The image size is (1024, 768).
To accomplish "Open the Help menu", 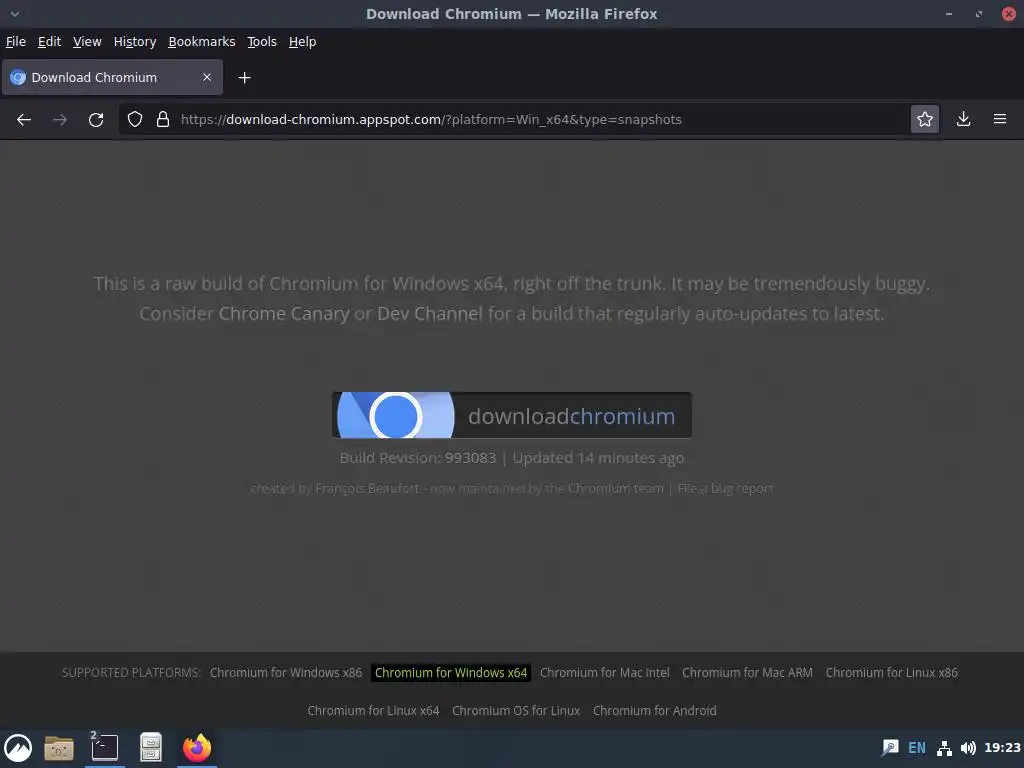I will [x=302, y=42].
